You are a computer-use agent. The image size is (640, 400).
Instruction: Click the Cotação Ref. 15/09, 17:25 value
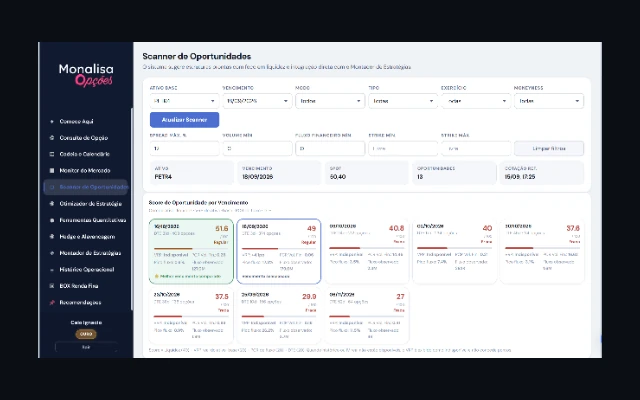520,177
